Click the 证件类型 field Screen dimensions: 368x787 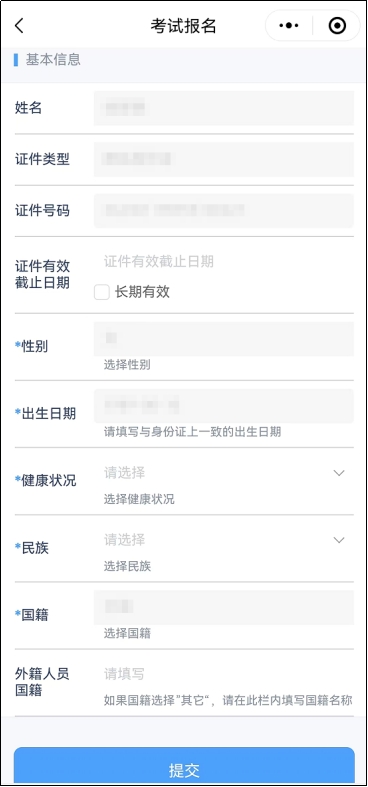pyautogui.click(x=224, y=160)
